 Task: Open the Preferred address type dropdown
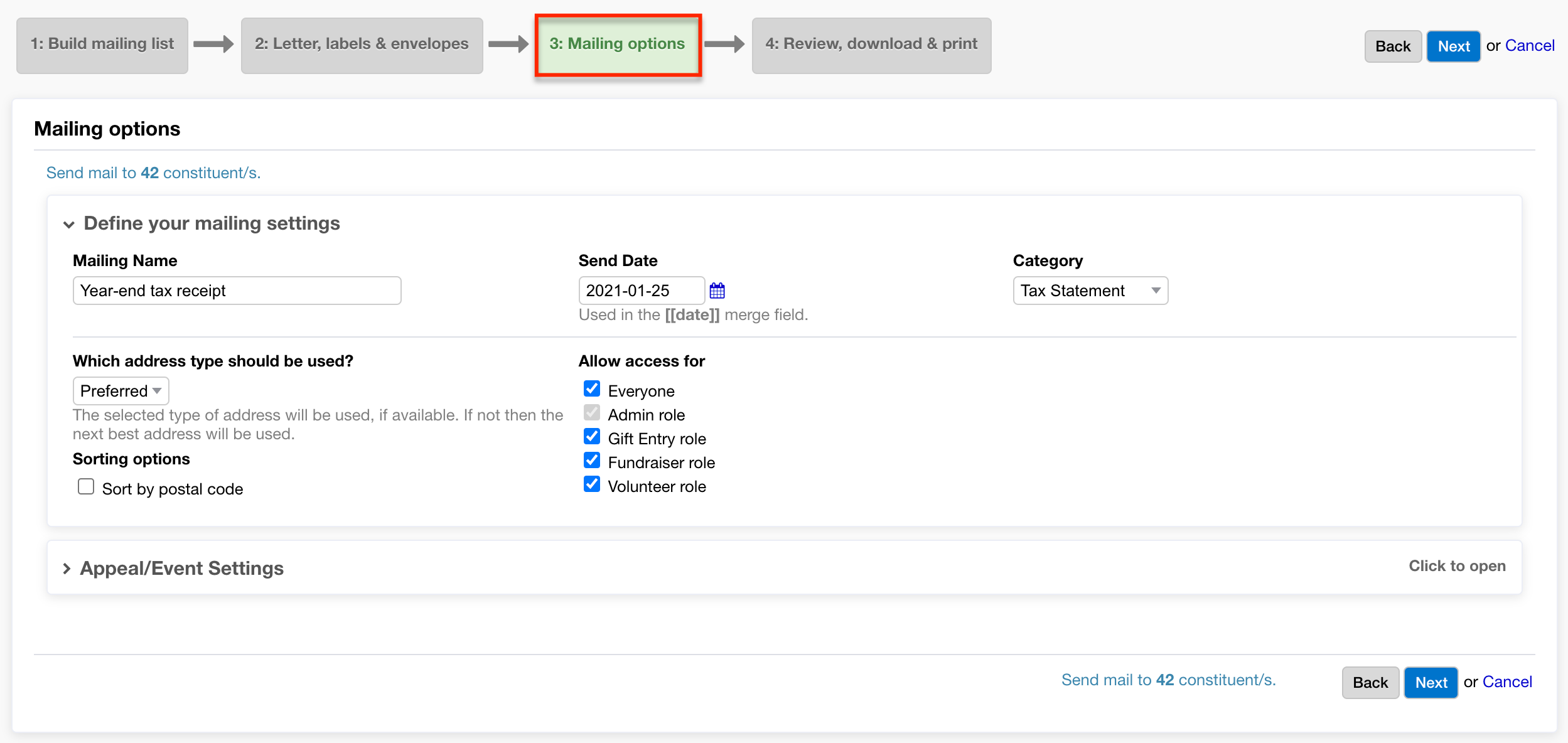point(121,391)
